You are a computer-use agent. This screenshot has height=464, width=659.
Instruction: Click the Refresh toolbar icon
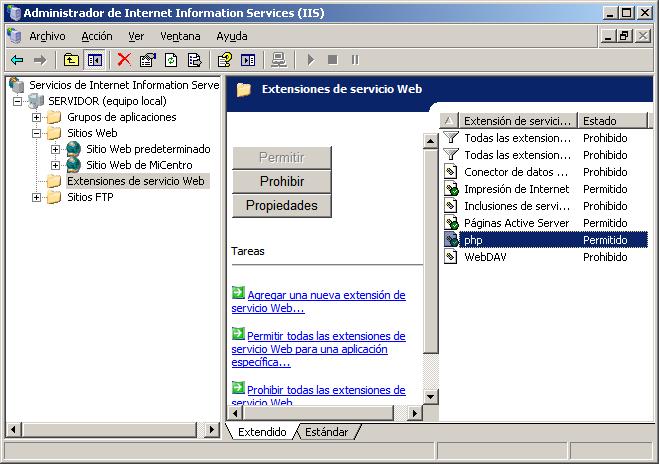tap(171, 60)
